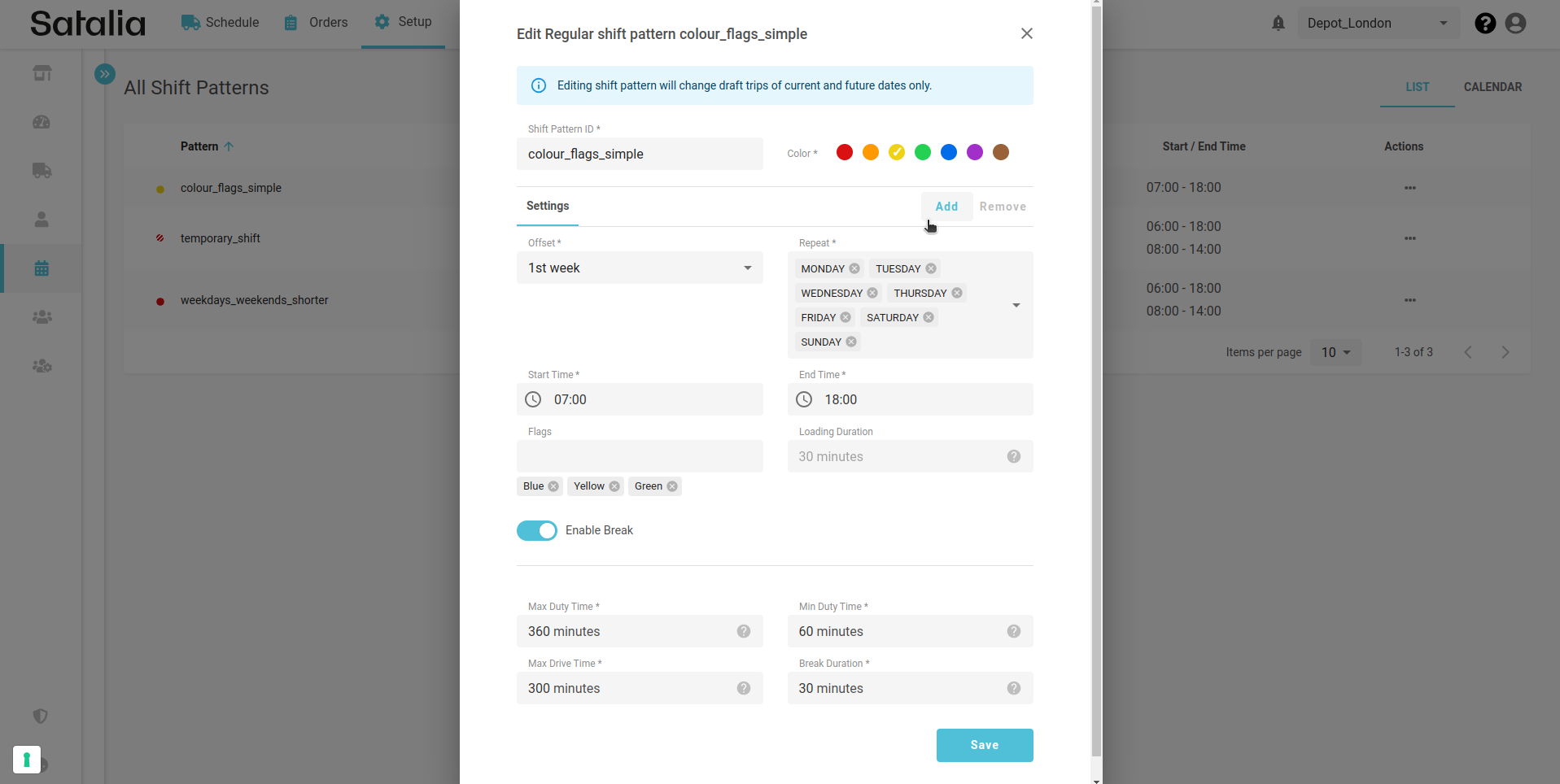The width and height of the screenshot is (1560, 784).
Task: Click the Save button
Action: pos(985,745)
